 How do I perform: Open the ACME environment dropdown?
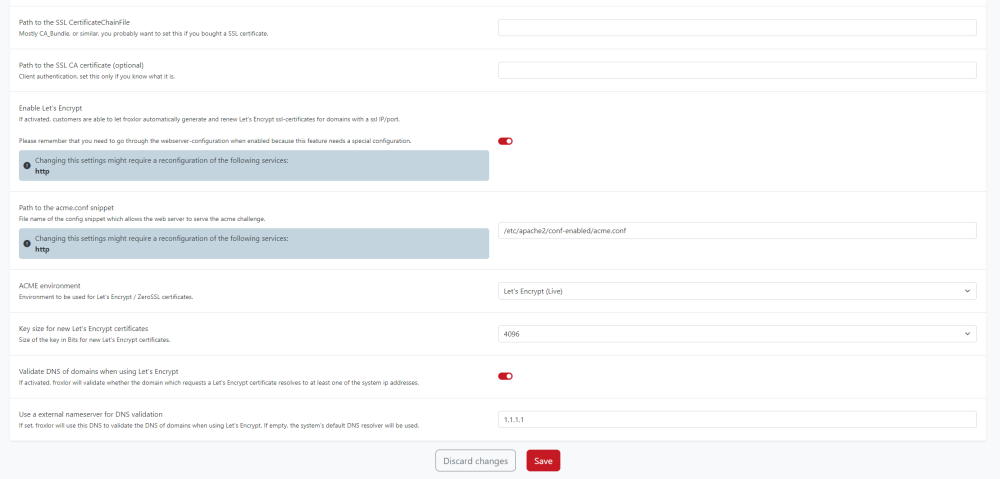click(737, 291)
